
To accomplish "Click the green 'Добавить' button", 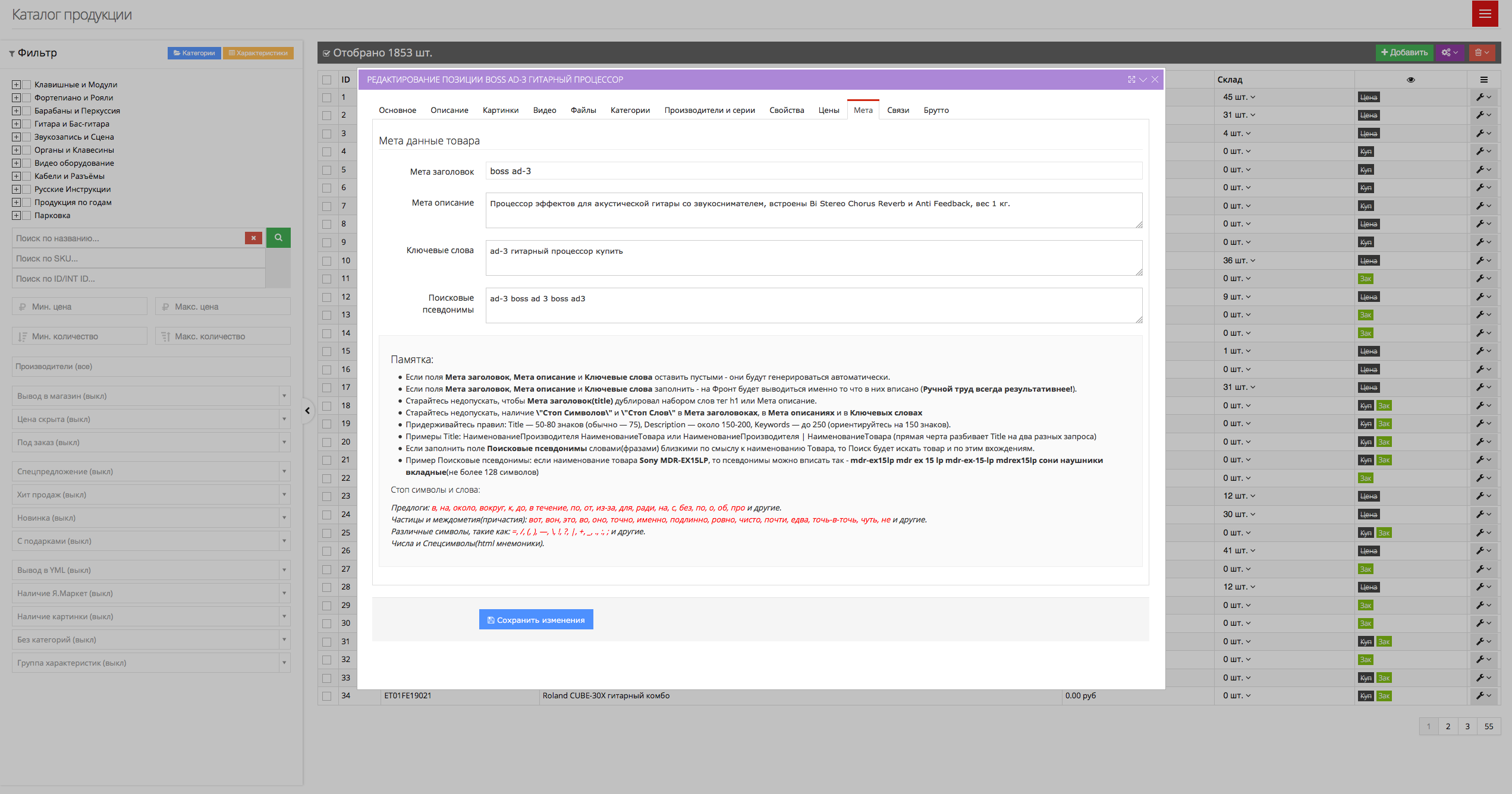I will coord(1404,52).
